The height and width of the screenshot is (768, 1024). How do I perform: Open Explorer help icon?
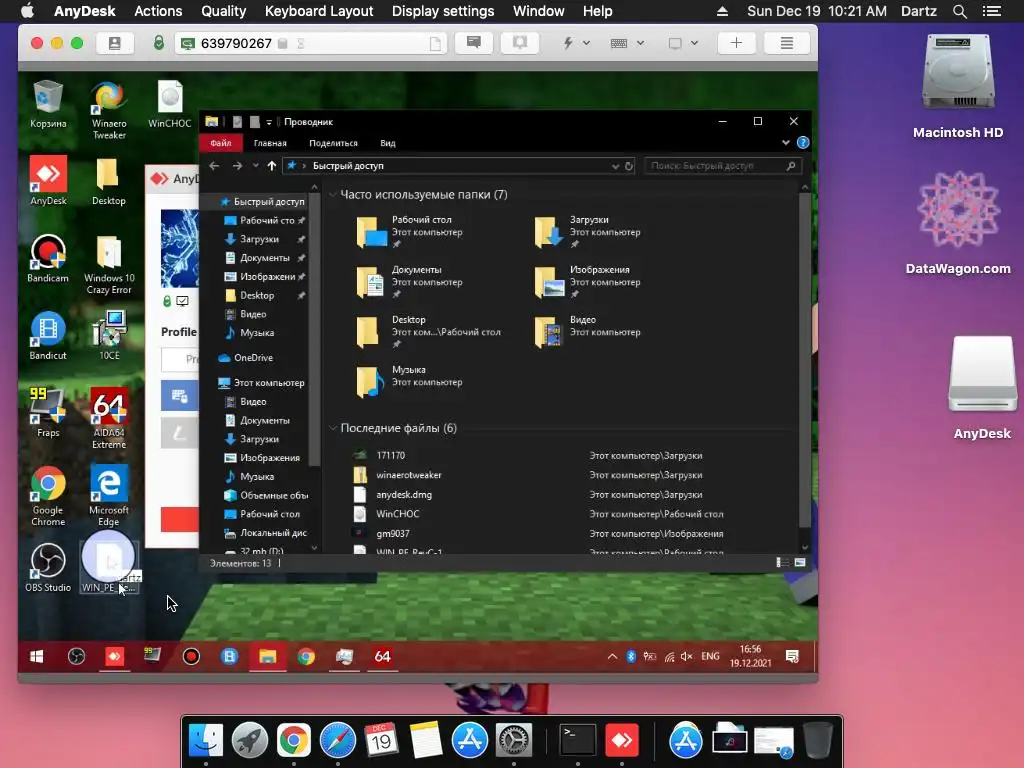point(803,142)
